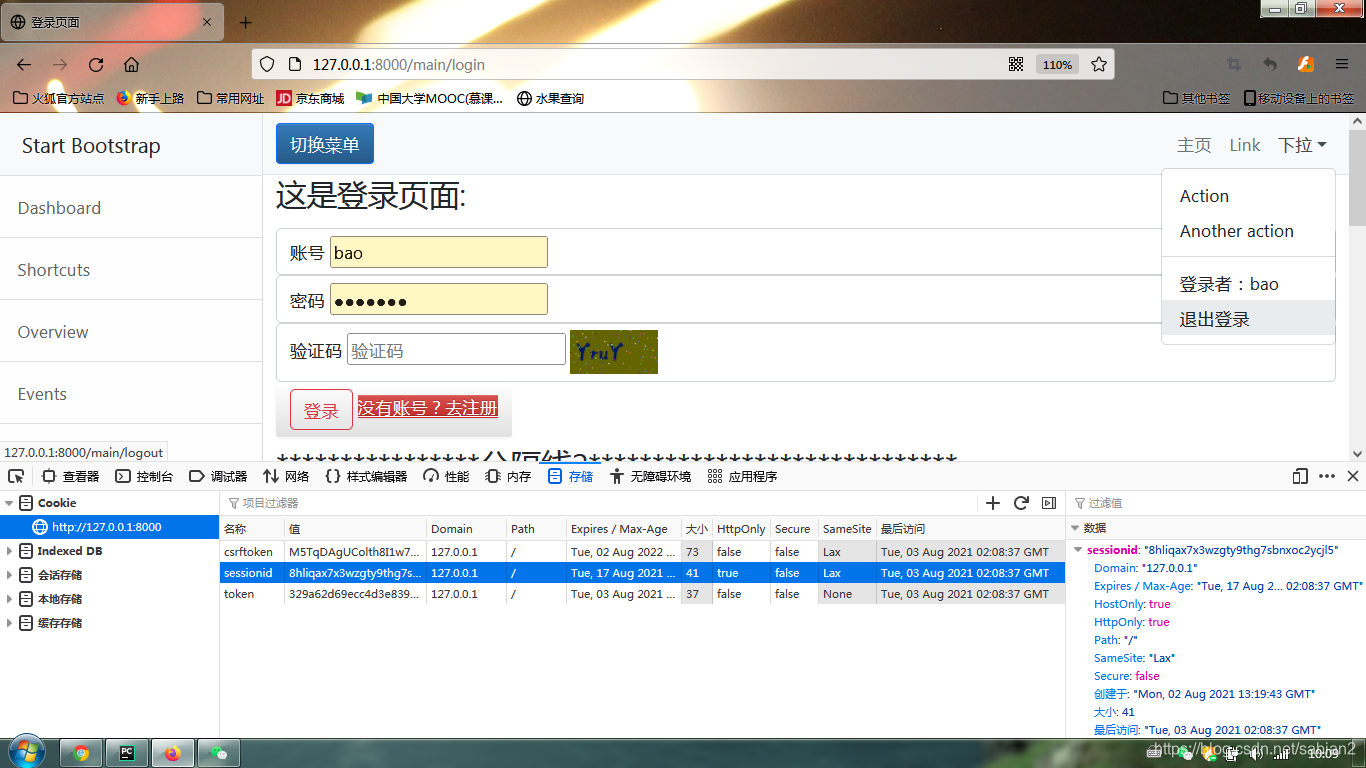
Task: Expand the Indexed DB tree node
Action: [10, 551]
